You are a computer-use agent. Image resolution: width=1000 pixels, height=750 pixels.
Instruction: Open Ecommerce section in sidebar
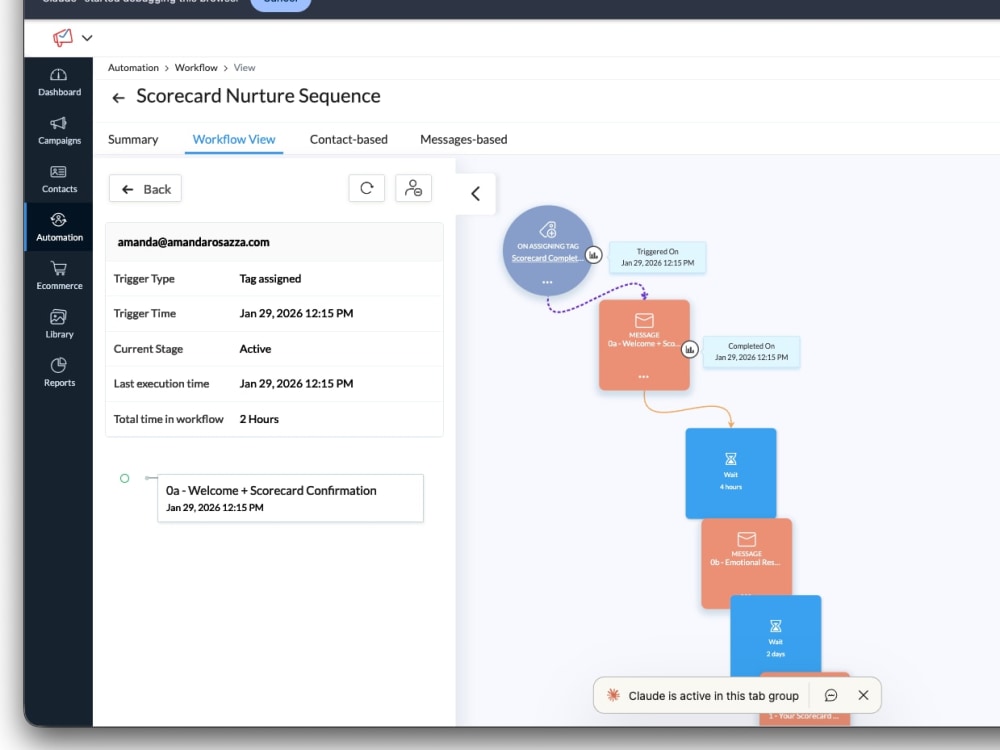pos(59,276)
